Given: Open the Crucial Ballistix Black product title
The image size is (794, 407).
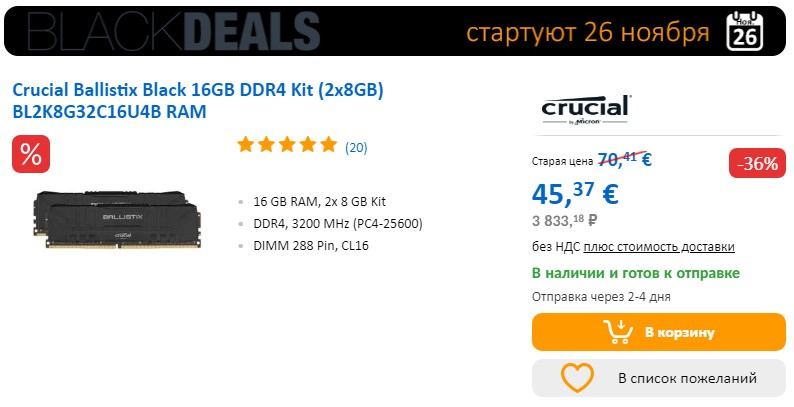Looking at the screenshot, I should pos(198,101).
